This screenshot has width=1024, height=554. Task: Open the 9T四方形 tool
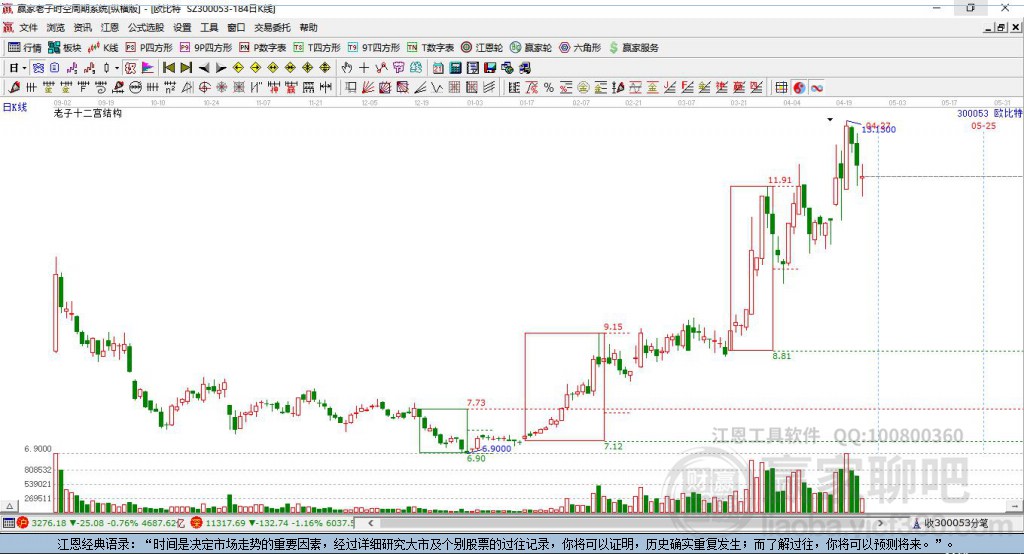(374, 48)
